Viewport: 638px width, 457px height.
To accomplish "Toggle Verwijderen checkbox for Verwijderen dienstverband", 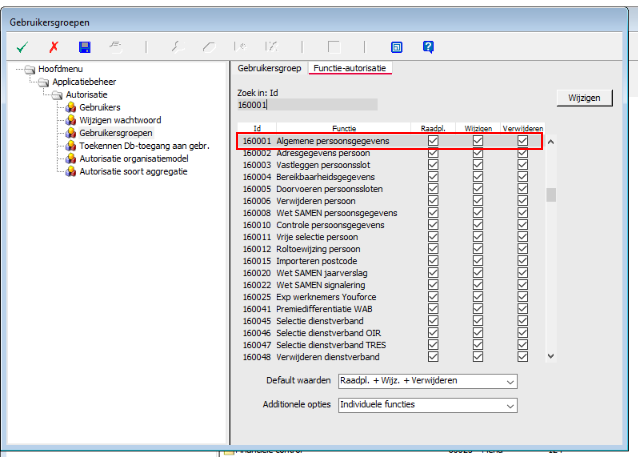I will point(523,357).
